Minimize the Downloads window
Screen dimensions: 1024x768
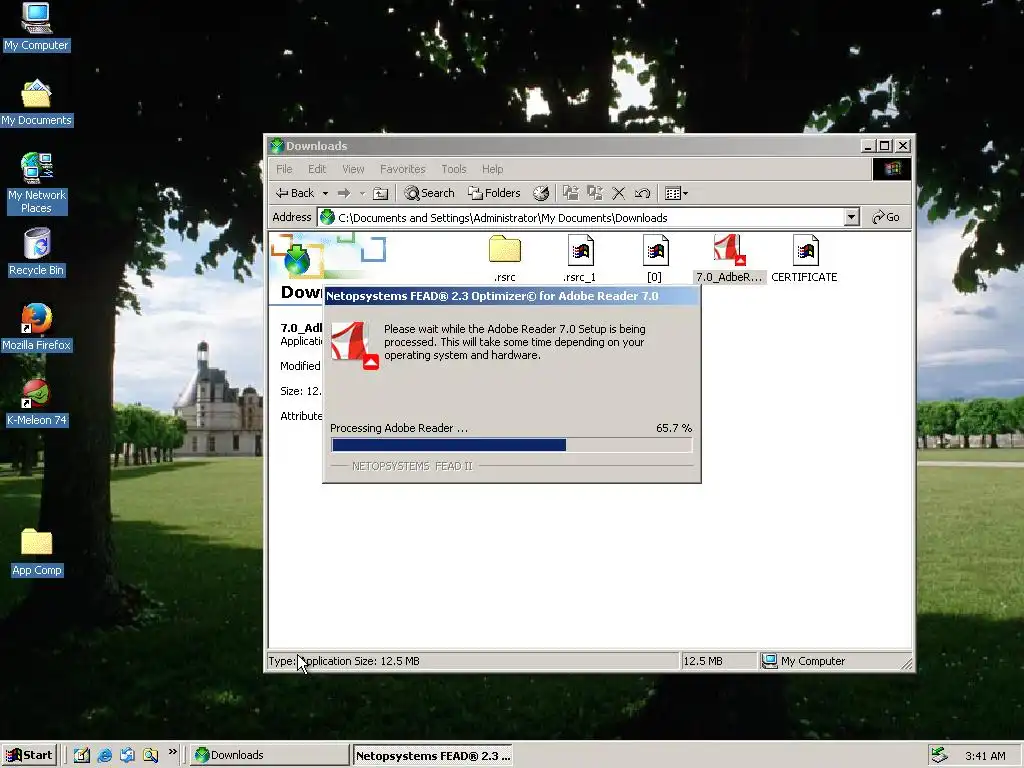coord(868,146)
